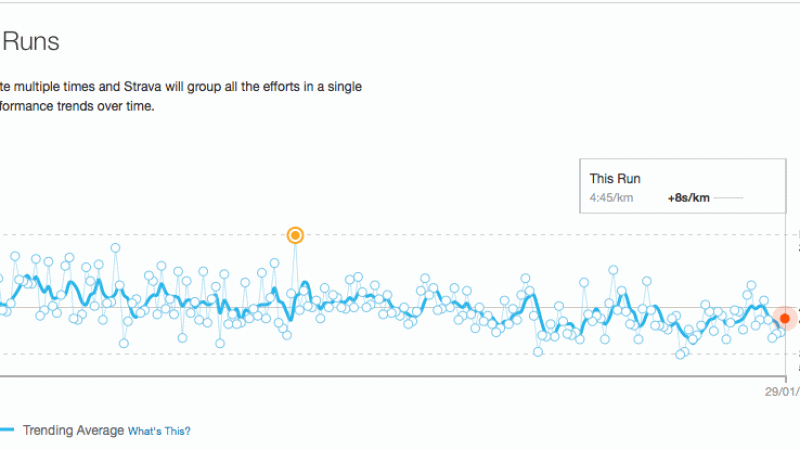
Task: Select the tall peak circle nearest below the tooltip
Action: [613, 270]
